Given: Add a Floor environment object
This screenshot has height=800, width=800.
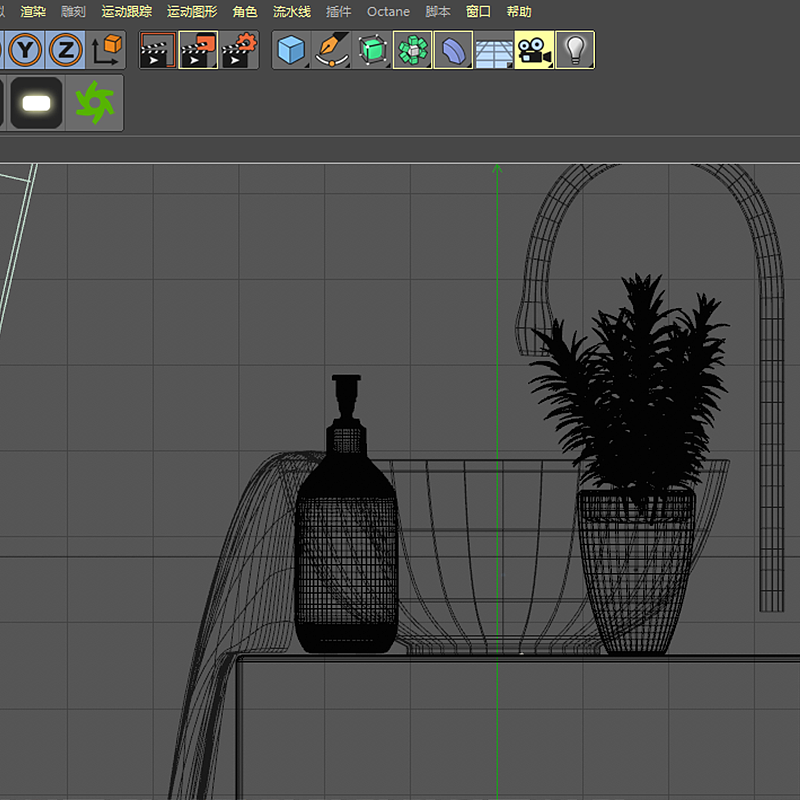Looking at the screenshot, I should click(x=494, y=49).
